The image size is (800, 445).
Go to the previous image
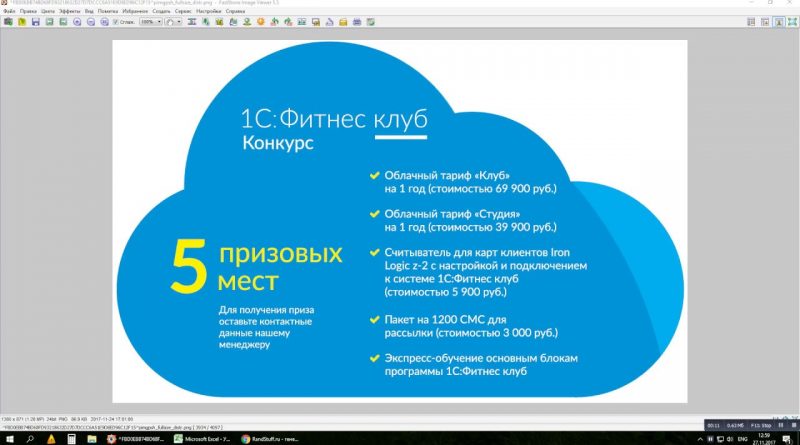pos(49,22)
